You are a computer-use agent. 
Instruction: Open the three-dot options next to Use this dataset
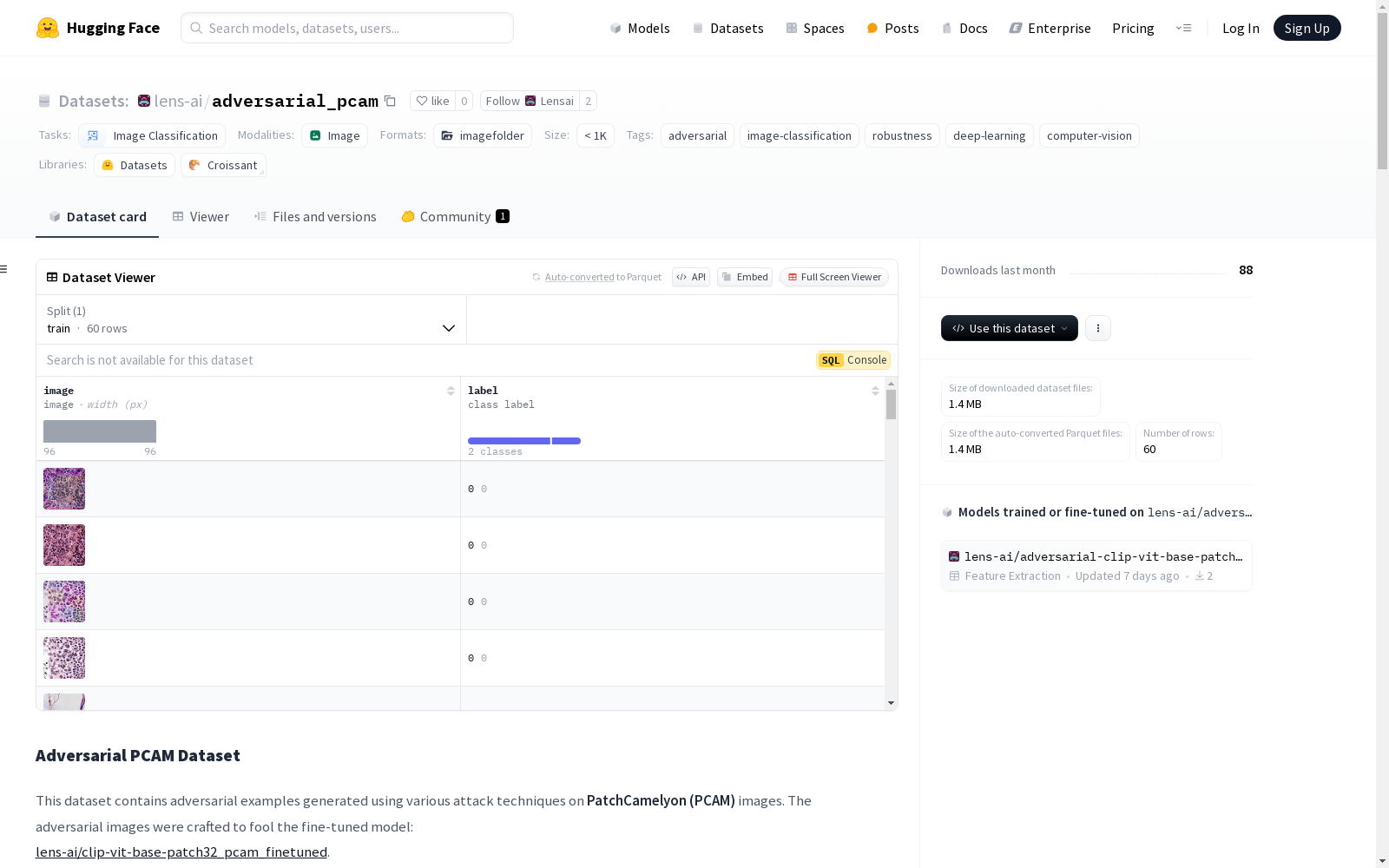click(x=1098, y=328)
